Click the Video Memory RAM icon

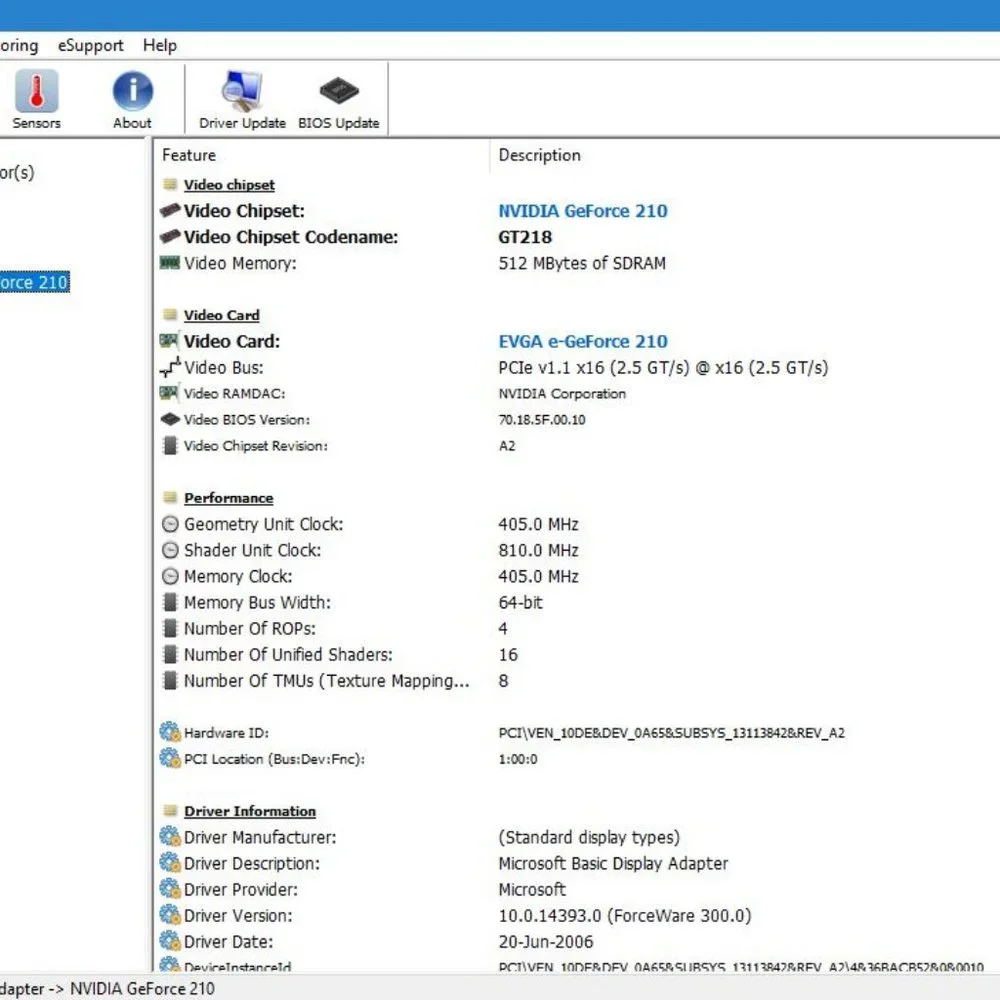(x=170, y=263)
